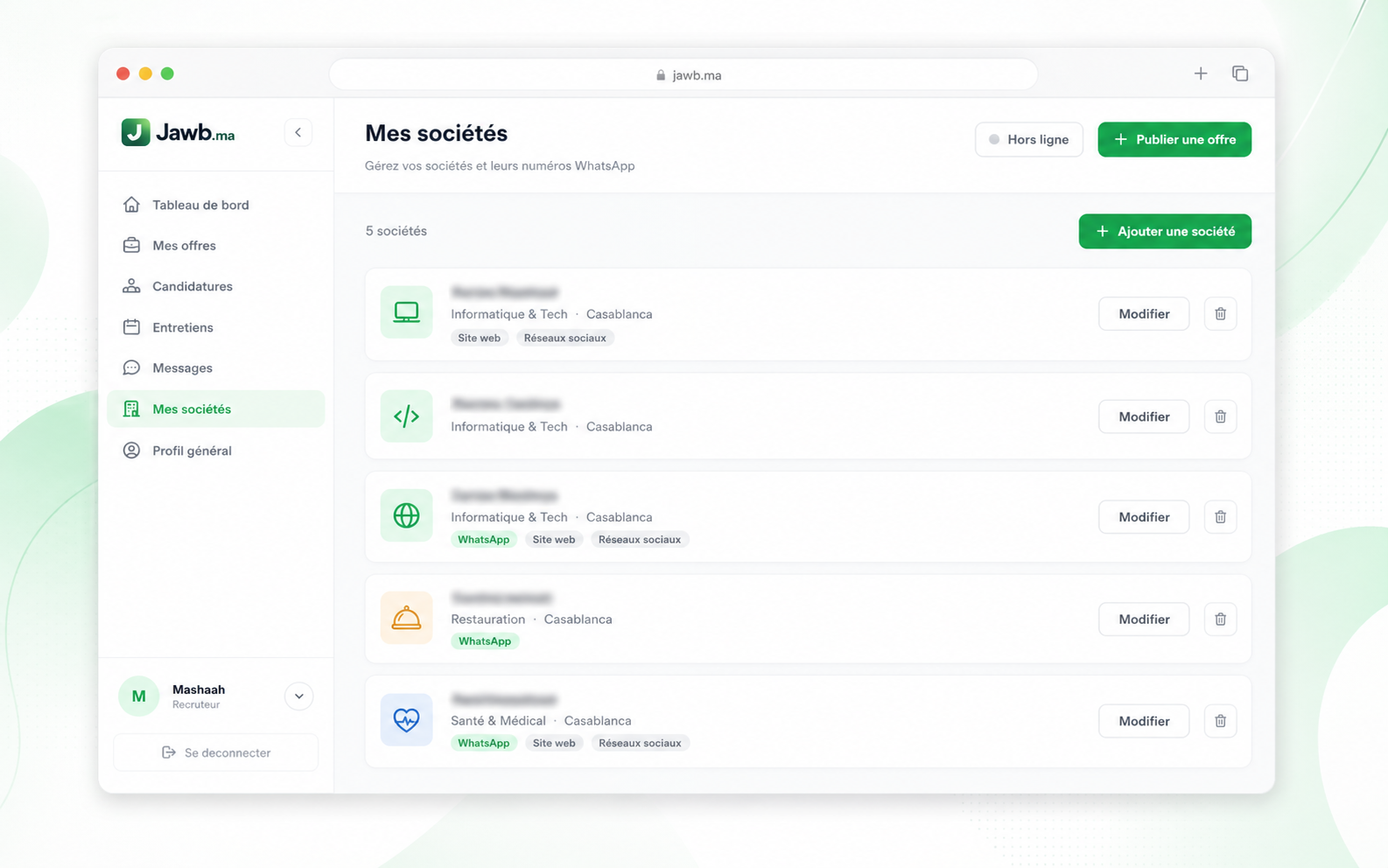Click Modifier on the code-icon company

(x=1144, y=416)
